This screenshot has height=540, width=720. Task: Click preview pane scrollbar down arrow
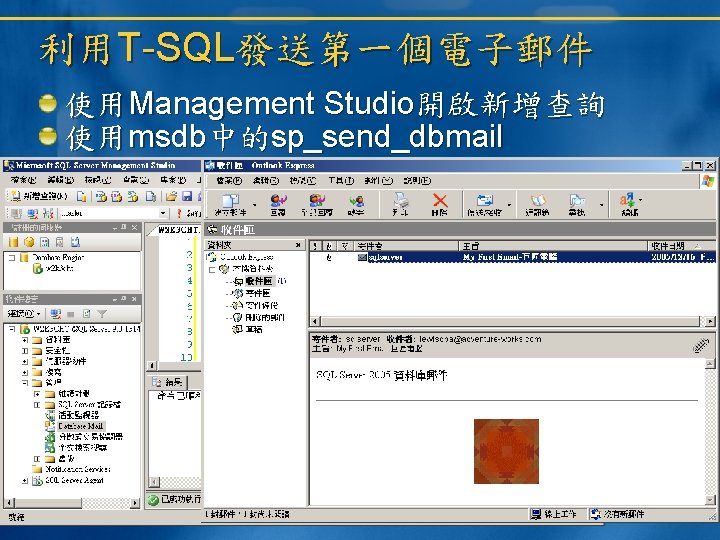(710, 500)
